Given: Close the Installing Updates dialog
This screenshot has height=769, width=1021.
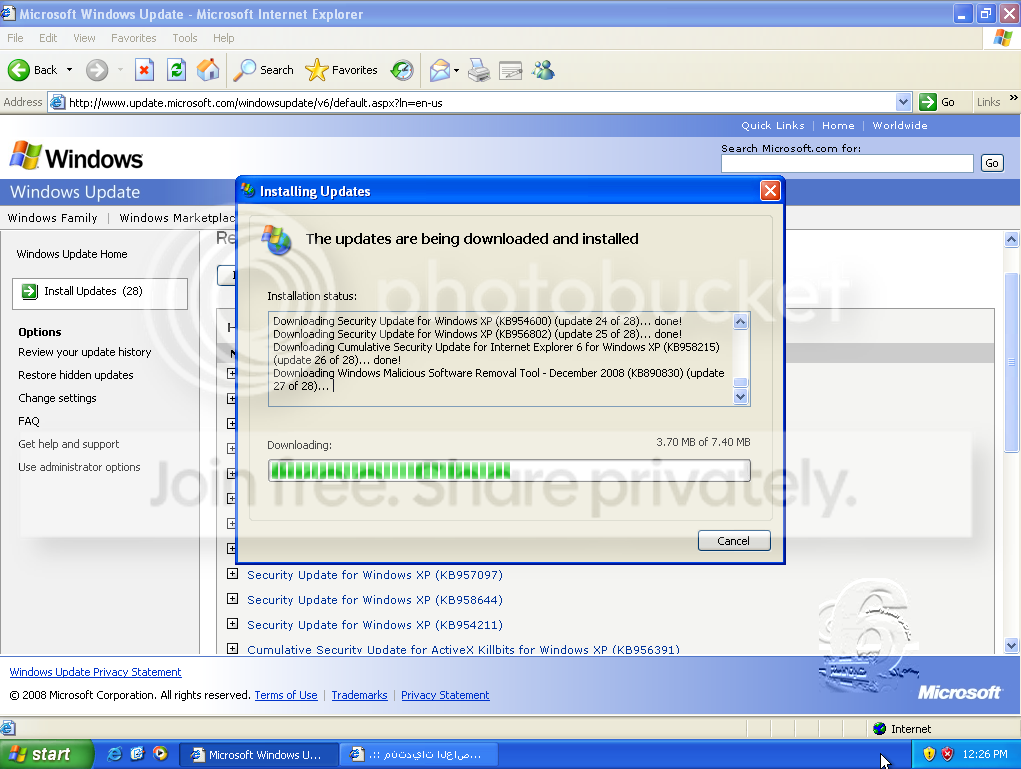Looking at the screenshot, I should coord(770,191).
